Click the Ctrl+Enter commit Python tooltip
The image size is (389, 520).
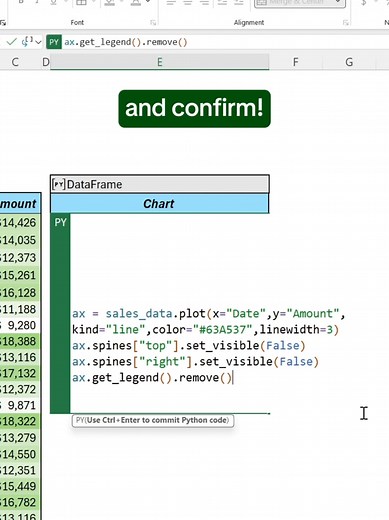point(153,420)
